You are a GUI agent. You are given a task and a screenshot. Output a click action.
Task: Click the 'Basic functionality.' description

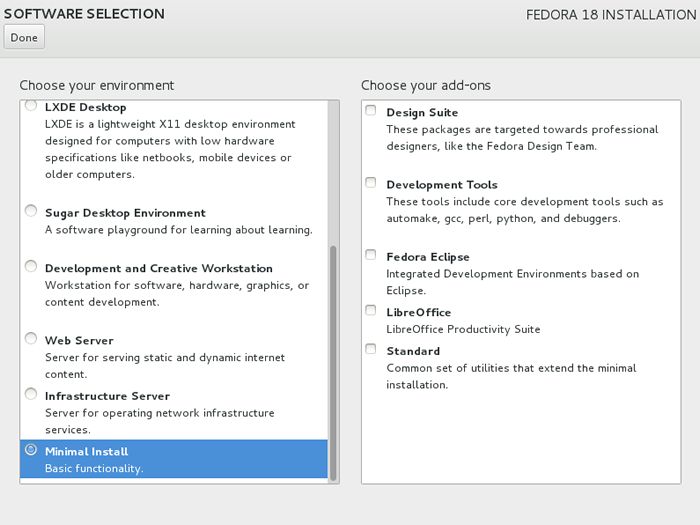94,469
